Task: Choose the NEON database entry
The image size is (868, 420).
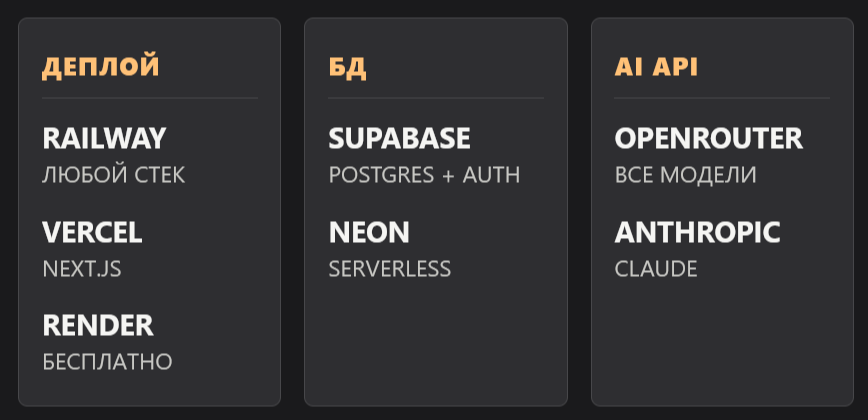Action: (369, 233)
